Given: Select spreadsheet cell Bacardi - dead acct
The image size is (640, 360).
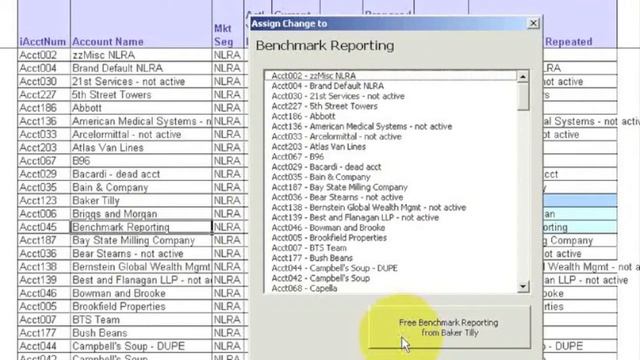Looking at the screenshot, I should point(141,174).
